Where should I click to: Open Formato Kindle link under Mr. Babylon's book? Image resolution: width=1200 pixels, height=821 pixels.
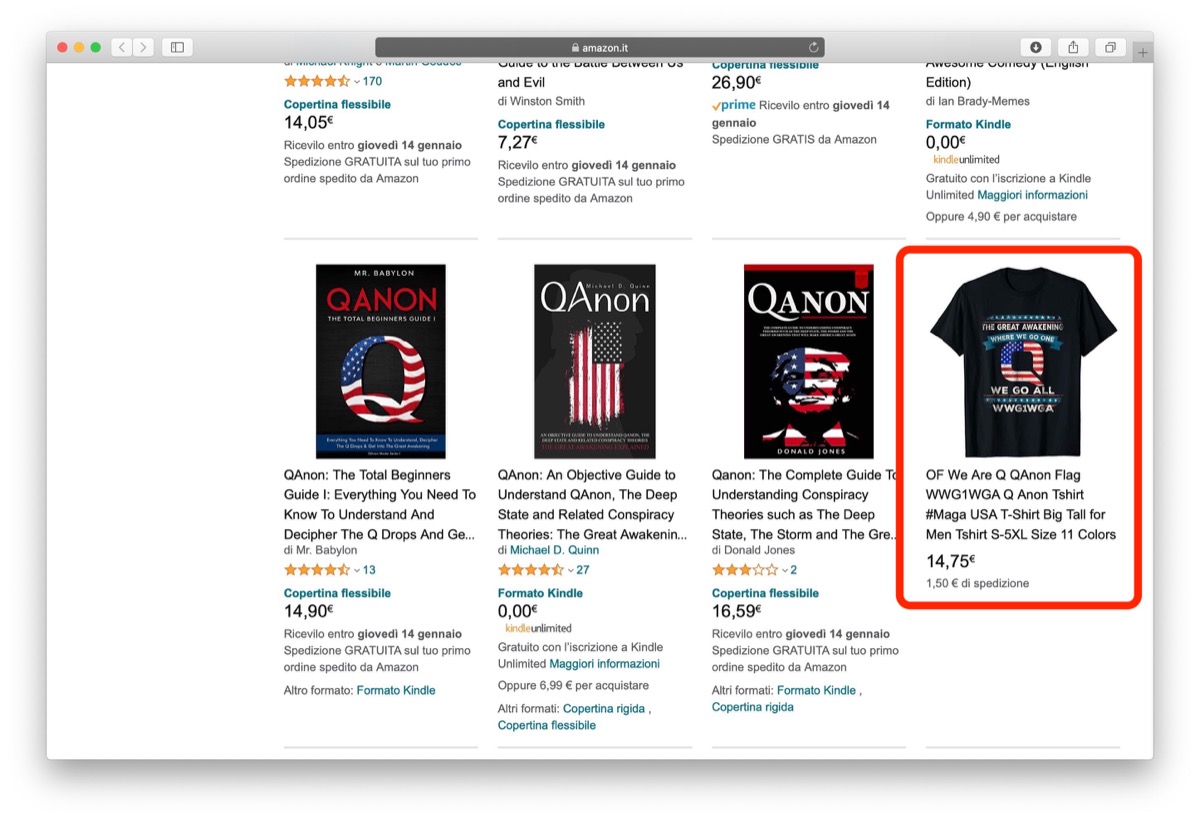pos(394,690)
